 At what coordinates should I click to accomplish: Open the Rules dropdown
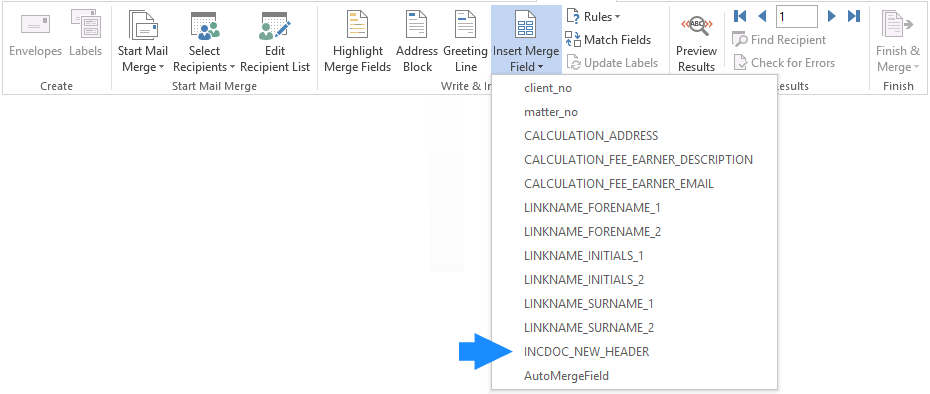593,17
